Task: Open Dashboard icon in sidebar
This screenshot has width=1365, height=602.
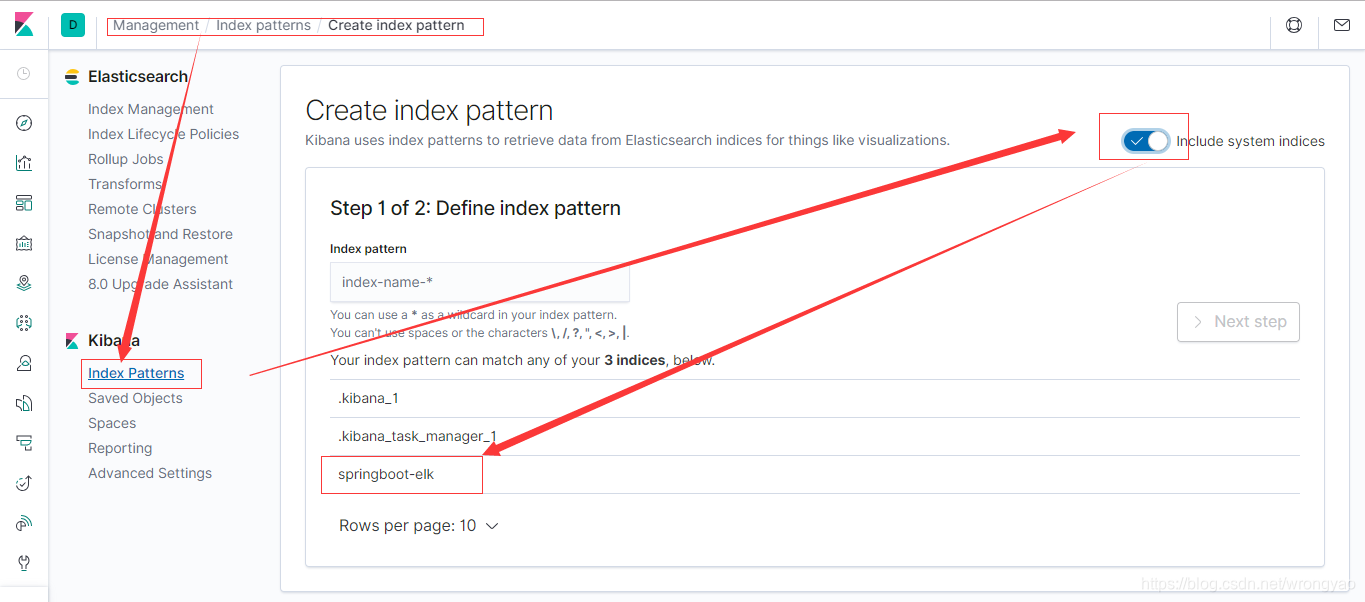Action: coord(24,203)
